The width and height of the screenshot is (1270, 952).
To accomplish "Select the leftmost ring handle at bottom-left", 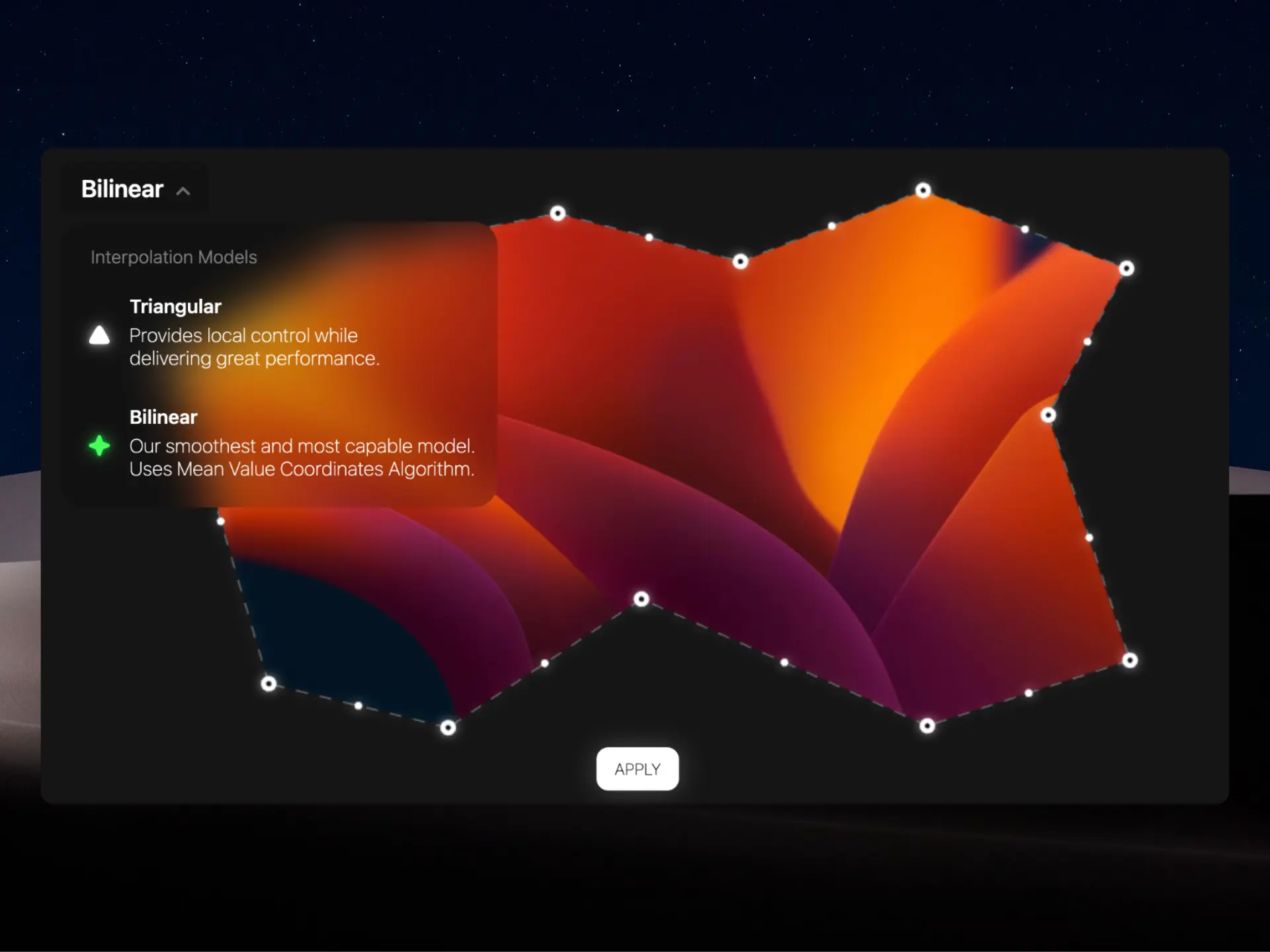I will (269, 683).
